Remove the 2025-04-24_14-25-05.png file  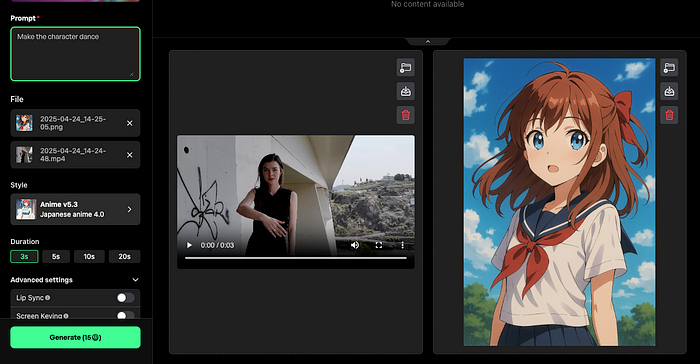click(x=129, y=123)
